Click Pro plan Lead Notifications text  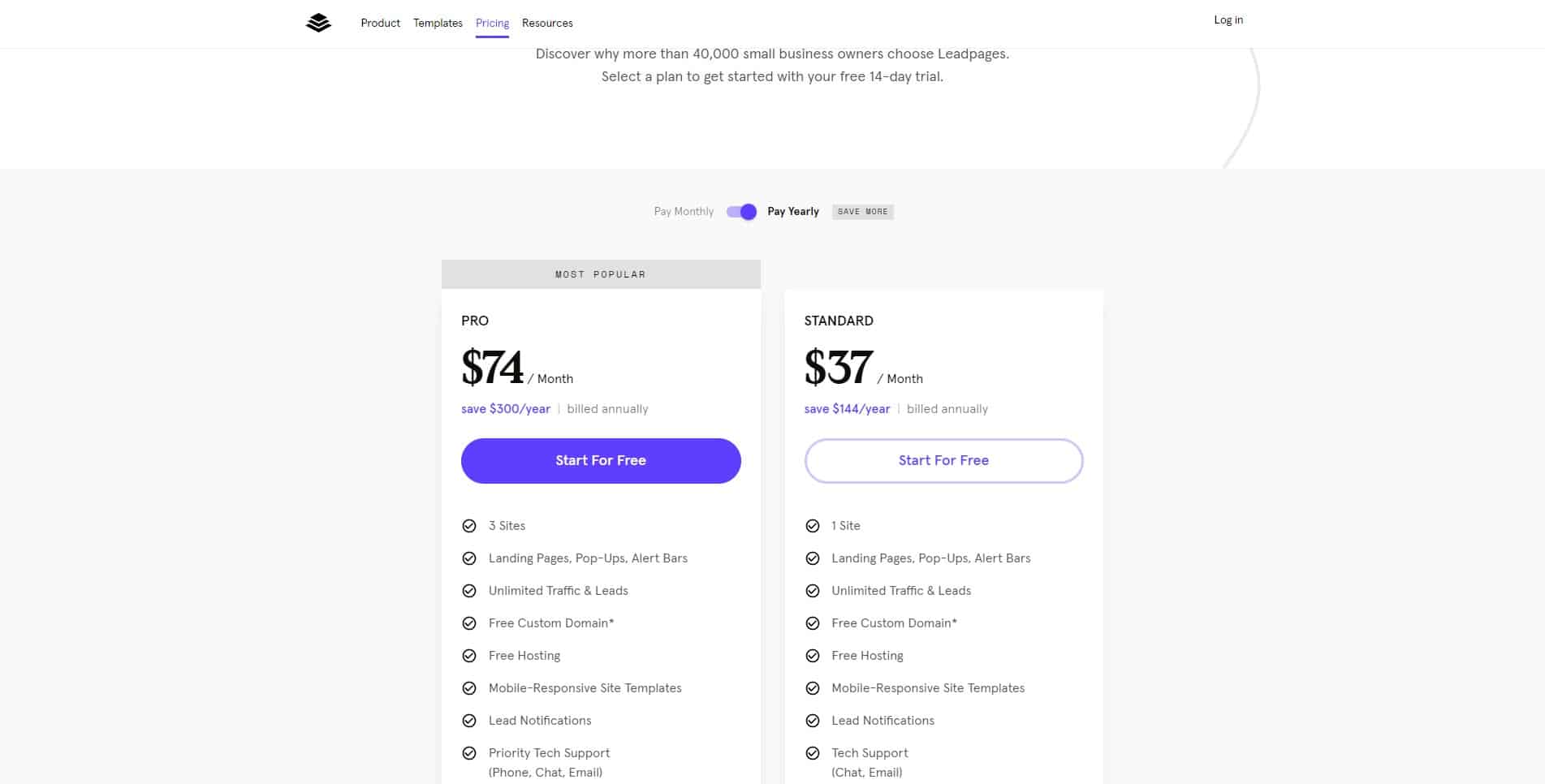(540, 721)
